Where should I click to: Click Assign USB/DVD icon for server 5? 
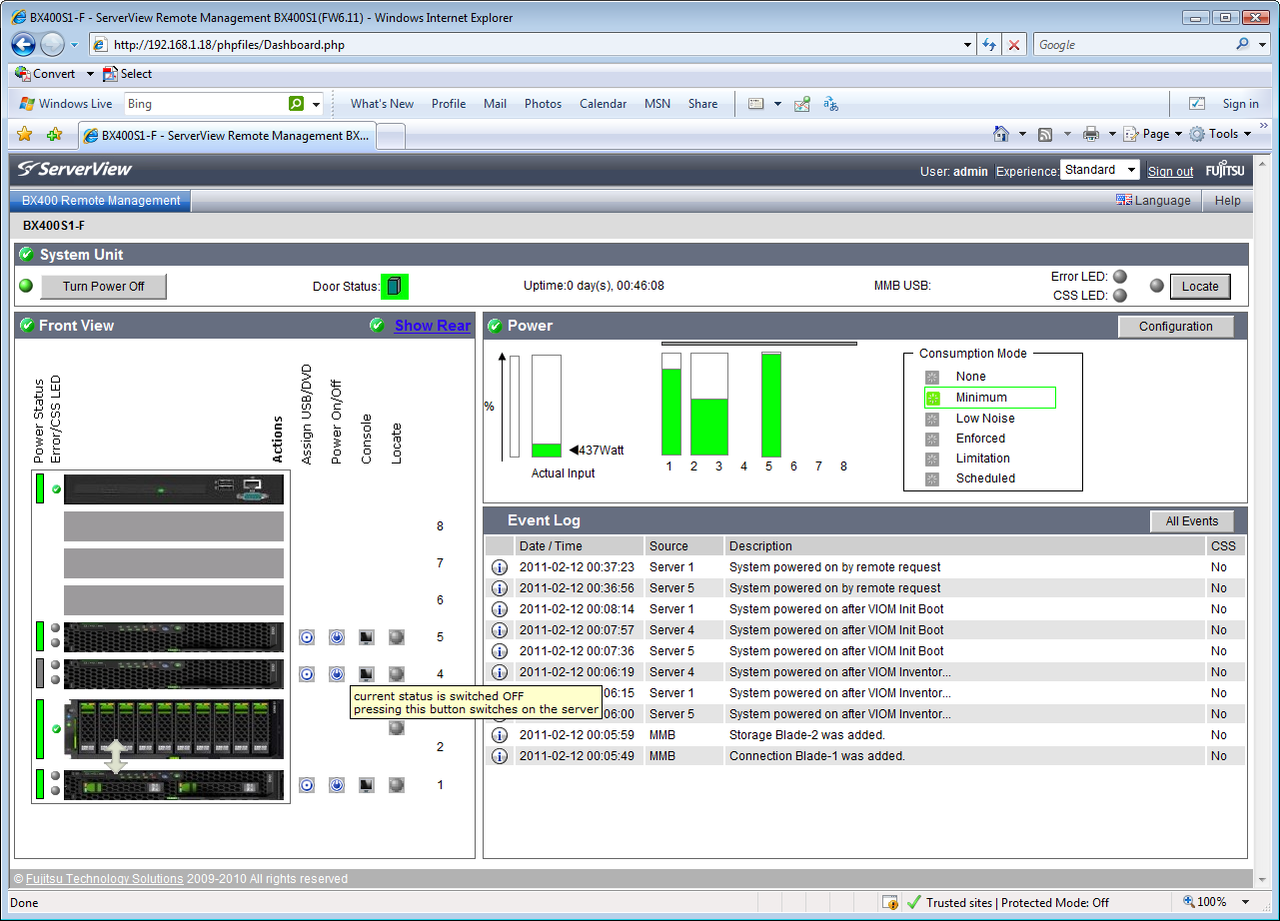pyautogui.click(x=307, y=637)
